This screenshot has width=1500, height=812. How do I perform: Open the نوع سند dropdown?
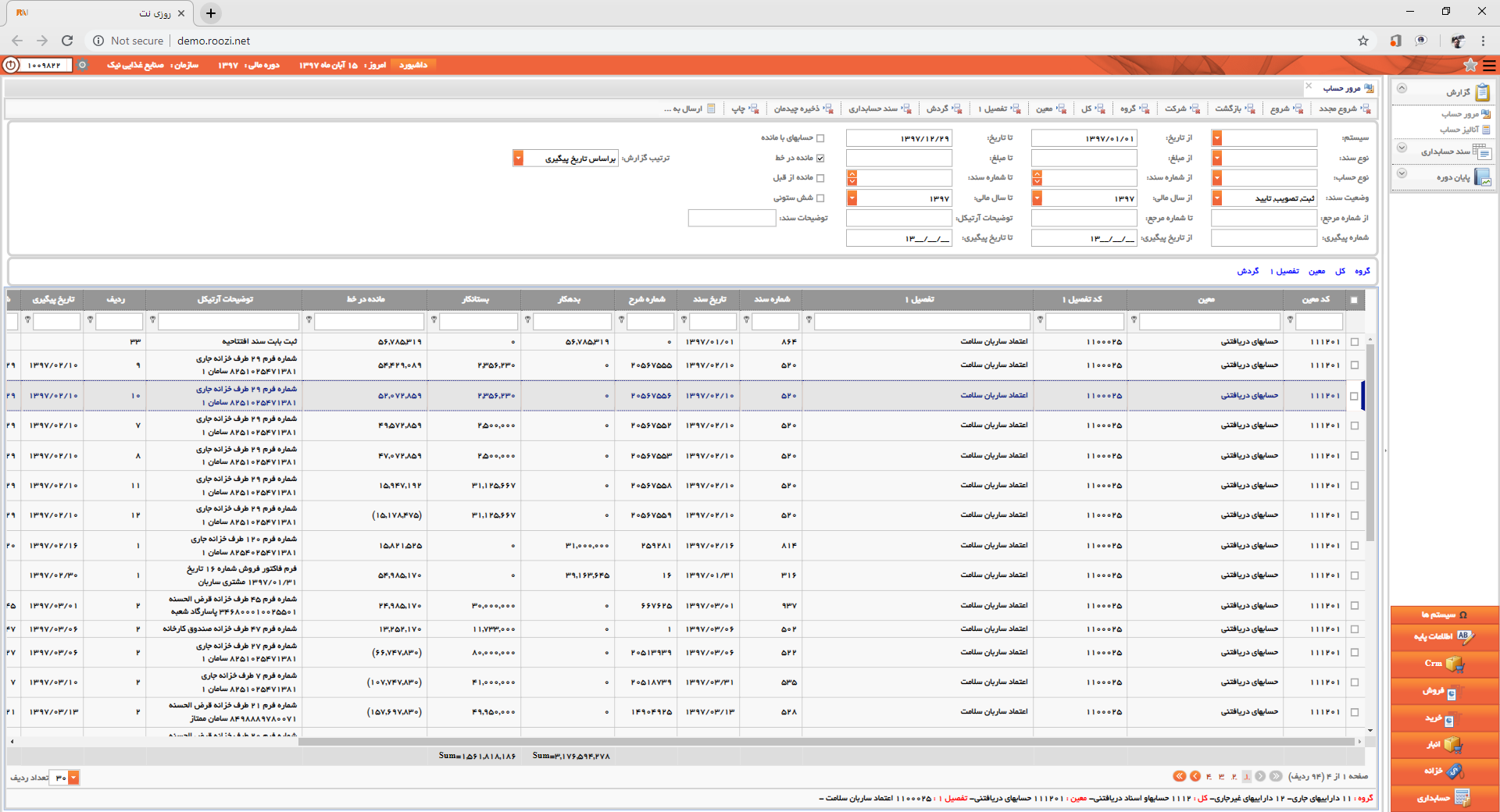(x=1216, y=158)
